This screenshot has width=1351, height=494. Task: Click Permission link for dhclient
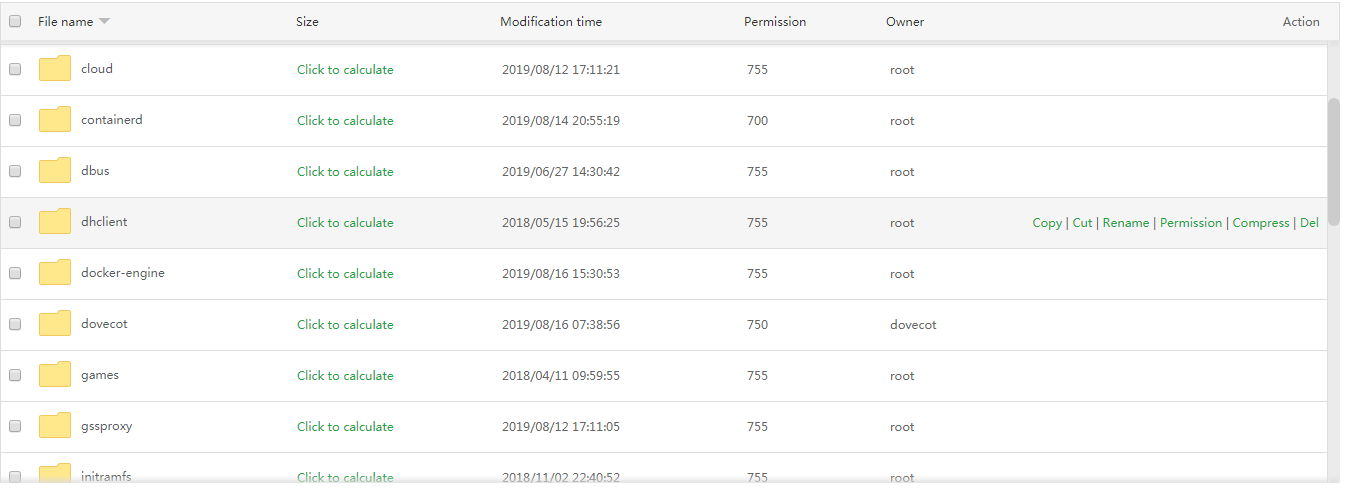[1190, 223]
